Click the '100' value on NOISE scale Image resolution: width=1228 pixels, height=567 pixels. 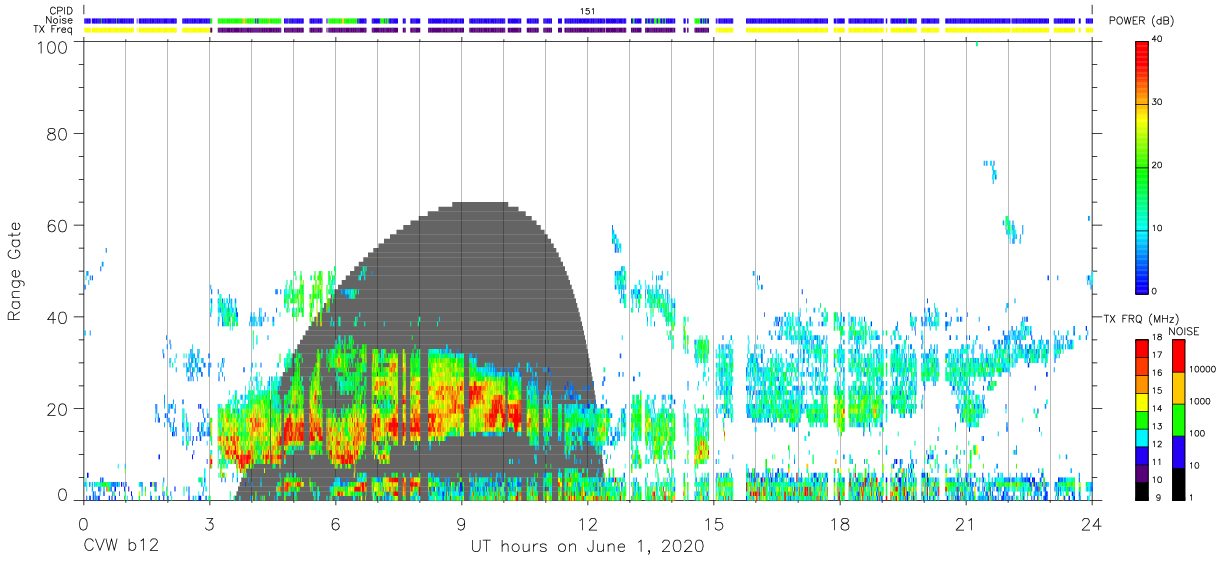pyautogui.click(x=1198, y=433)
